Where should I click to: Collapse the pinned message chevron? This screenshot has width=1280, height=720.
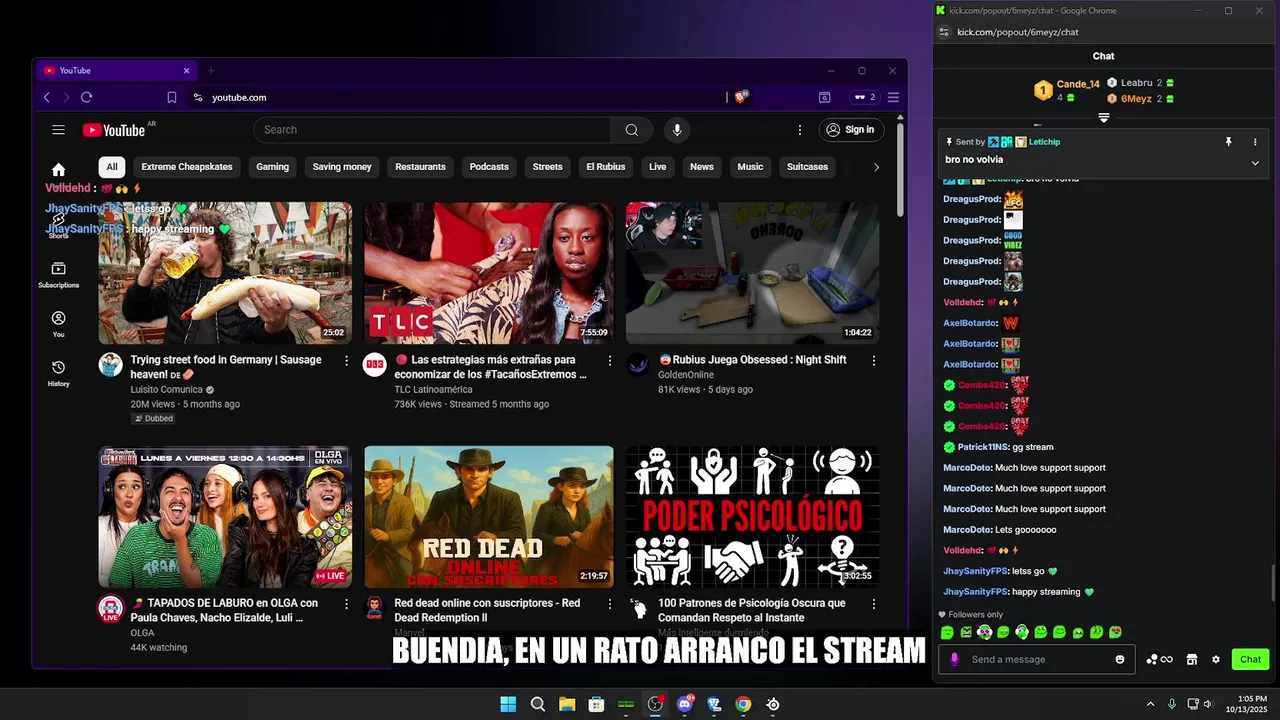(1255, 163)
